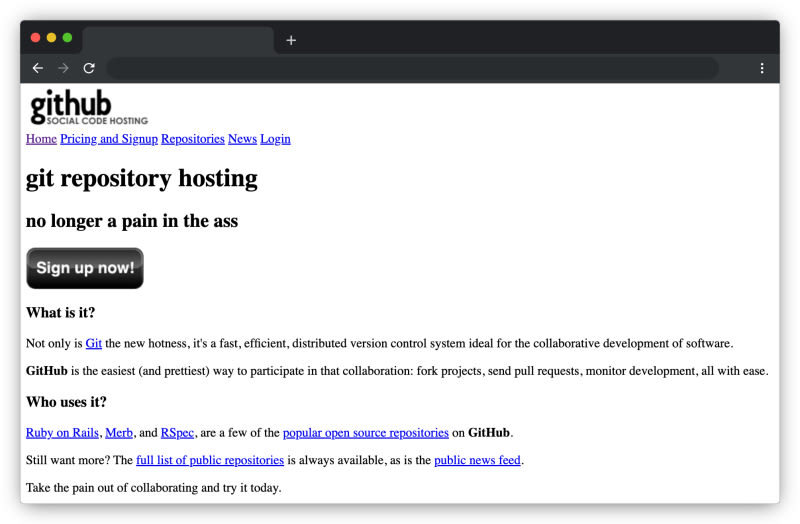The image size is (800, 524).
Task: Close the window with the red button
Action: 35,37
